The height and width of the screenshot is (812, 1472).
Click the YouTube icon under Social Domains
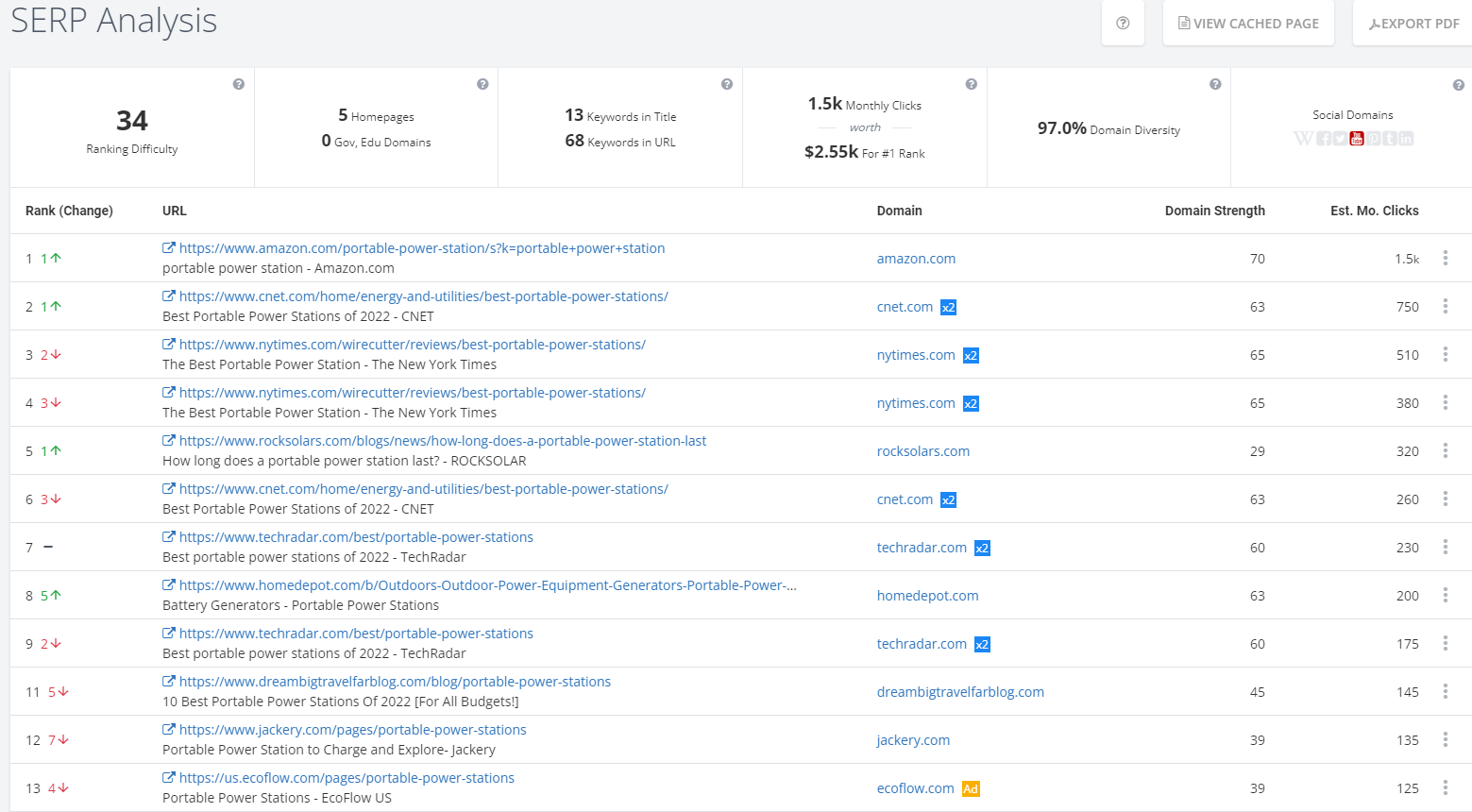pos(1357,139)
